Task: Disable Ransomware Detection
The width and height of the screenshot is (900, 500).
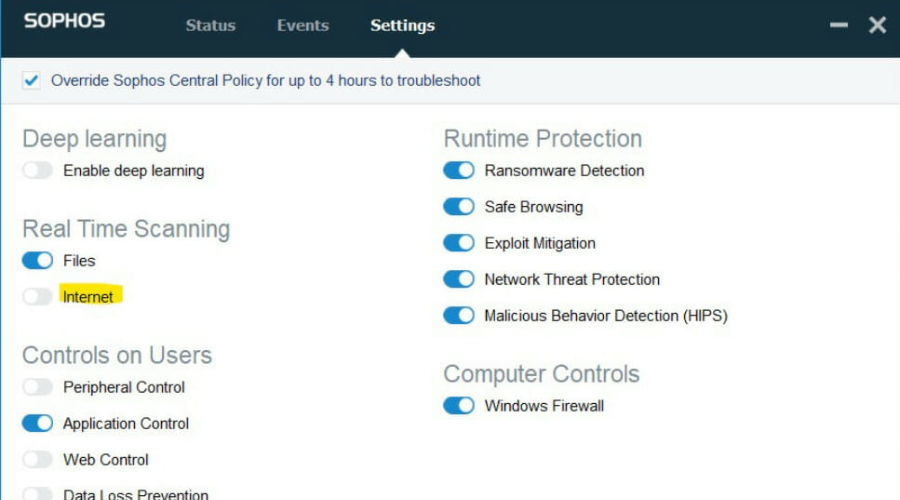Action: coord(459,170)
